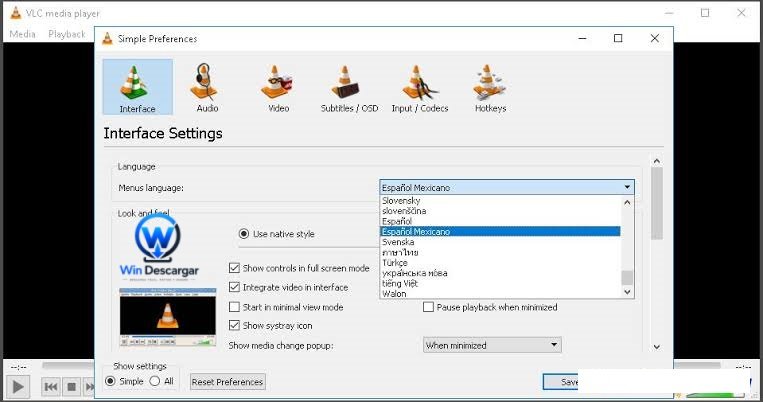
Task: Open the Interface settings category
Action: tap(137, 87)
